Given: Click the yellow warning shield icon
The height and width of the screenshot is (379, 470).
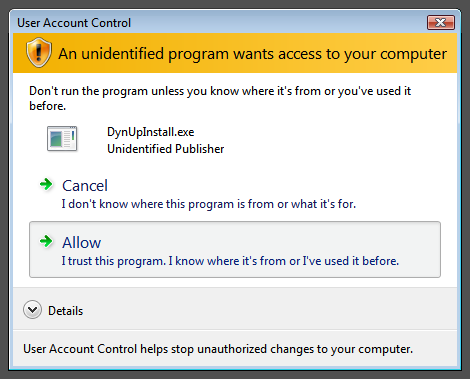Looking at the screenshot, I should [x=39, y=52].
